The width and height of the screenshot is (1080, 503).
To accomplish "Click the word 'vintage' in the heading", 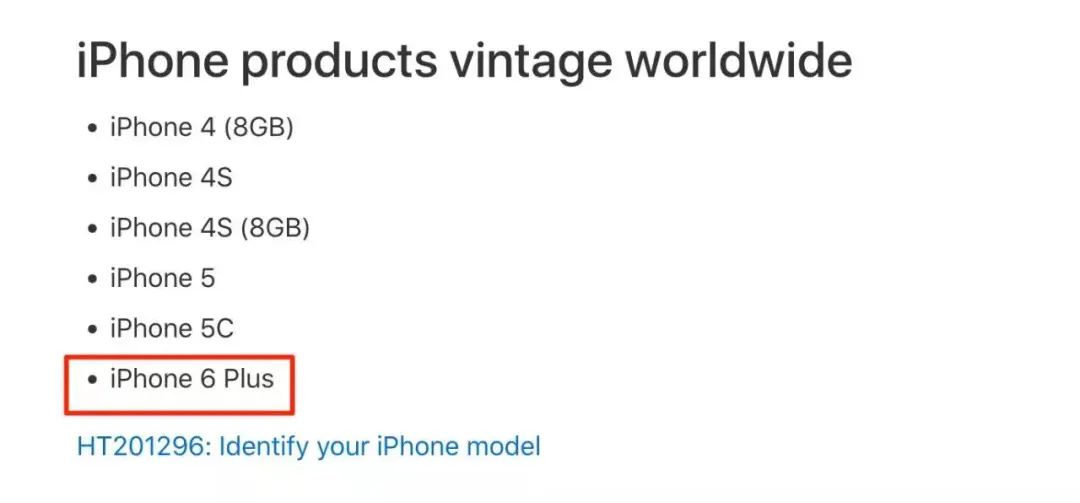I will (x=531, y=61).
